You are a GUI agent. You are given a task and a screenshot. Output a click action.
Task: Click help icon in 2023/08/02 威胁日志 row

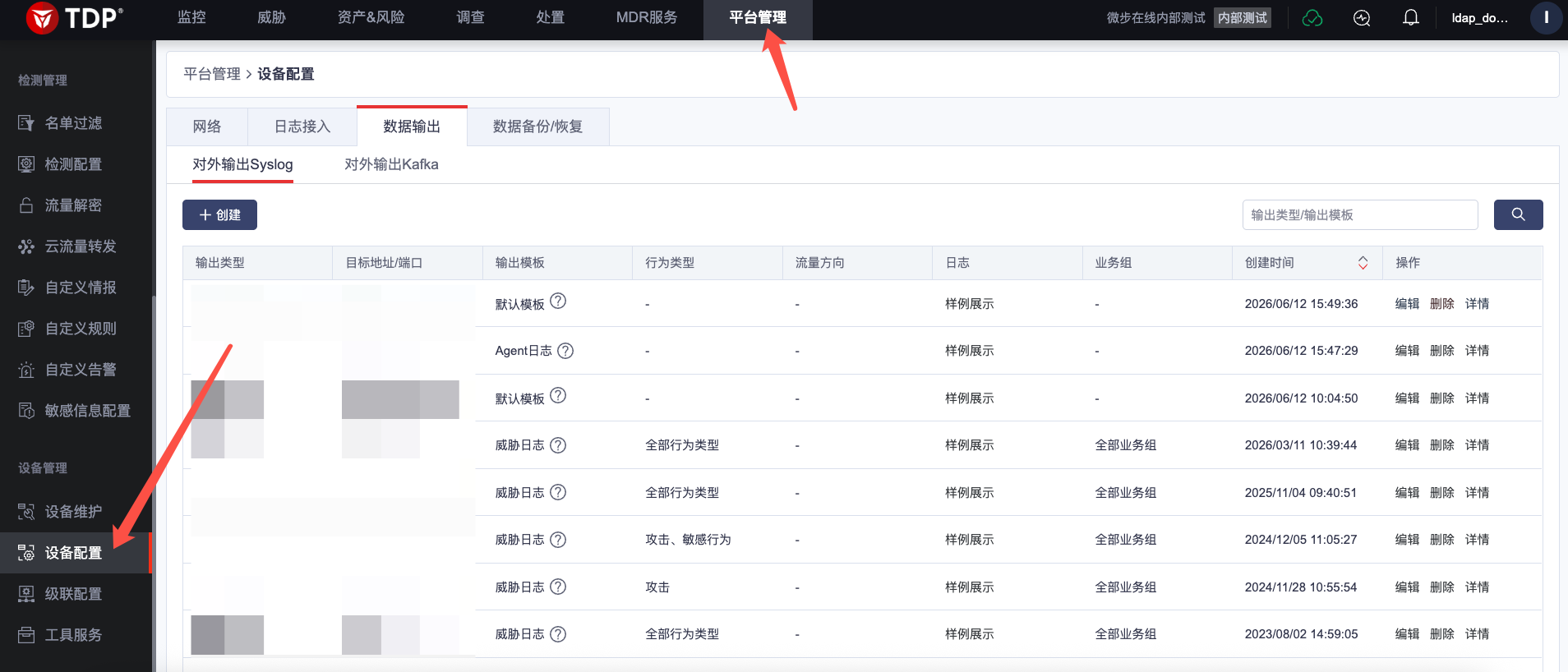coord(558,634)
